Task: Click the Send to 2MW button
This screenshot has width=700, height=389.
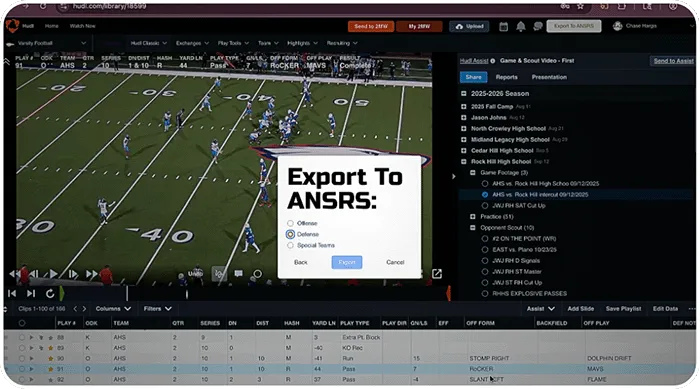Action: (371, 26)
